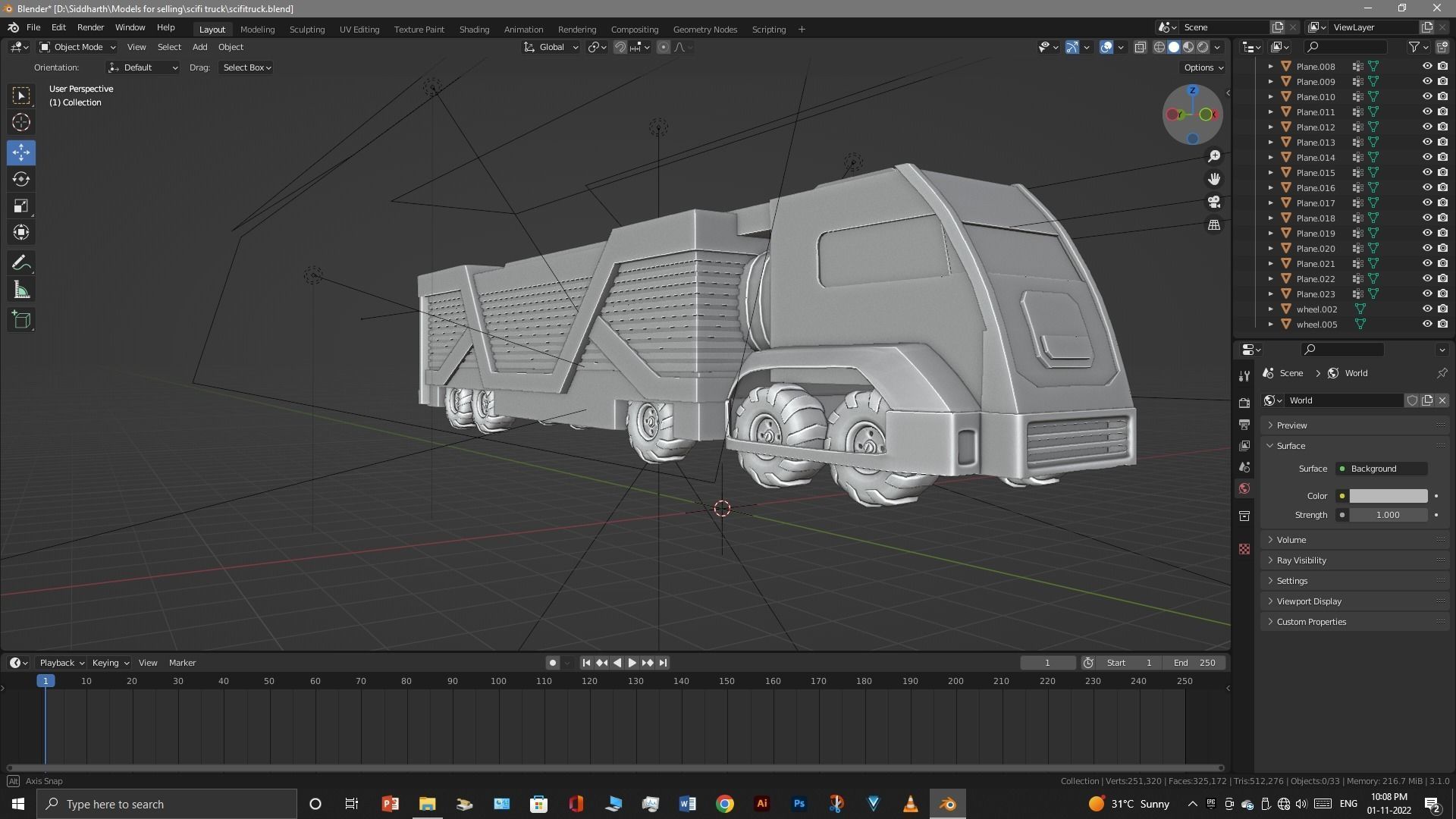Click the World name field
Viewport: 1456px width, 819px height.
tap(1345, 400)
